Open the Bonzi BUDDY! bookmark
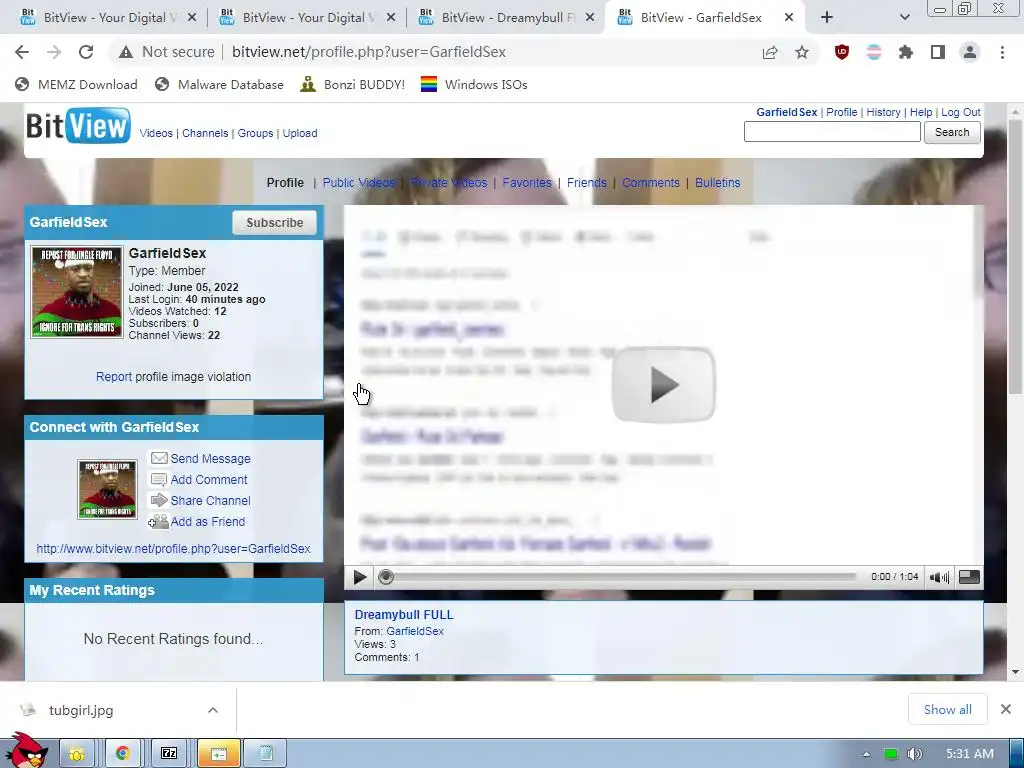This screenshot has width=1024, height=768. click(353, 84)
